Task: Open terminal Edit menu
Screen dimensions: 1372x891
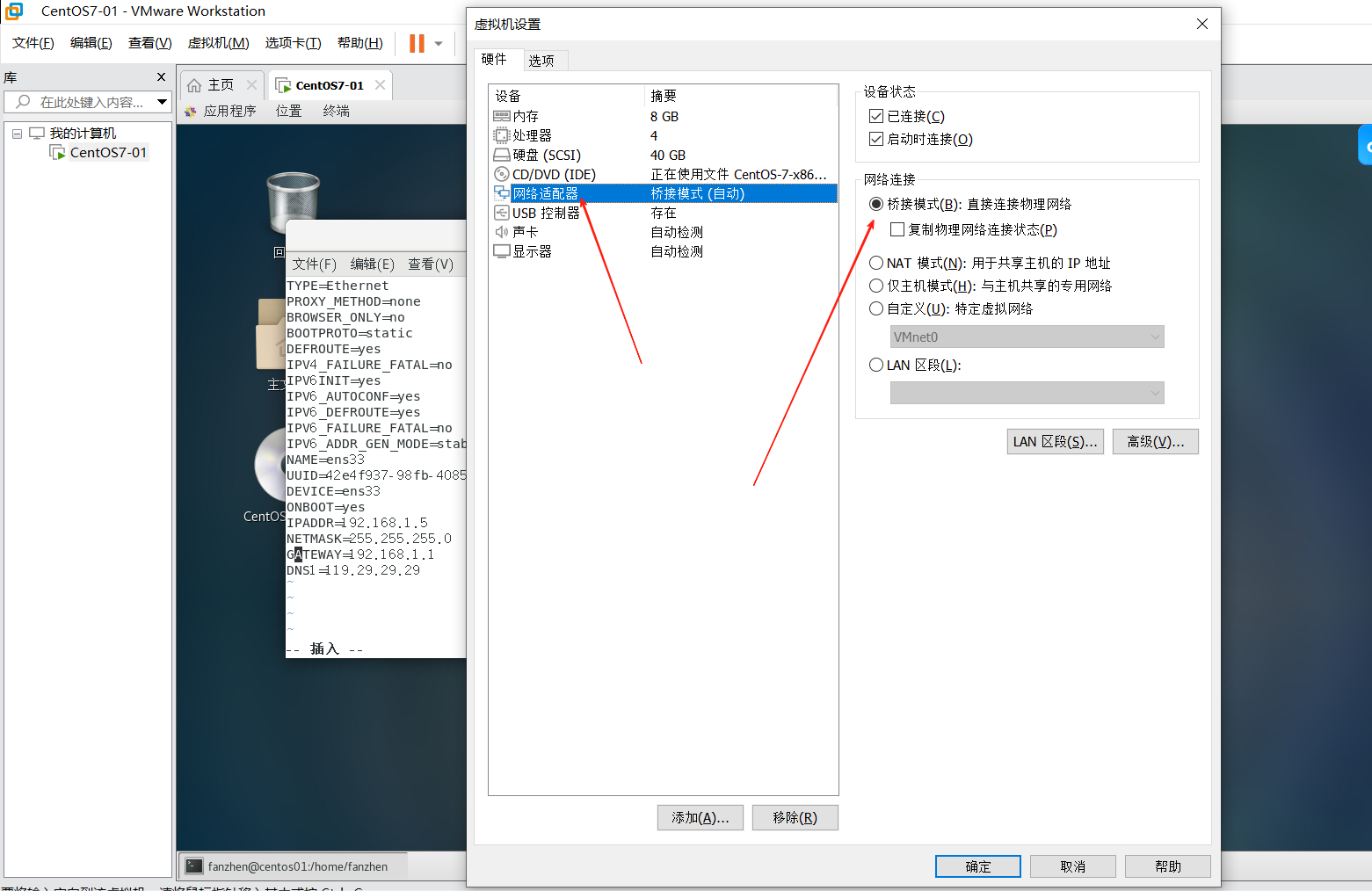Action: [x=372, y=264]
